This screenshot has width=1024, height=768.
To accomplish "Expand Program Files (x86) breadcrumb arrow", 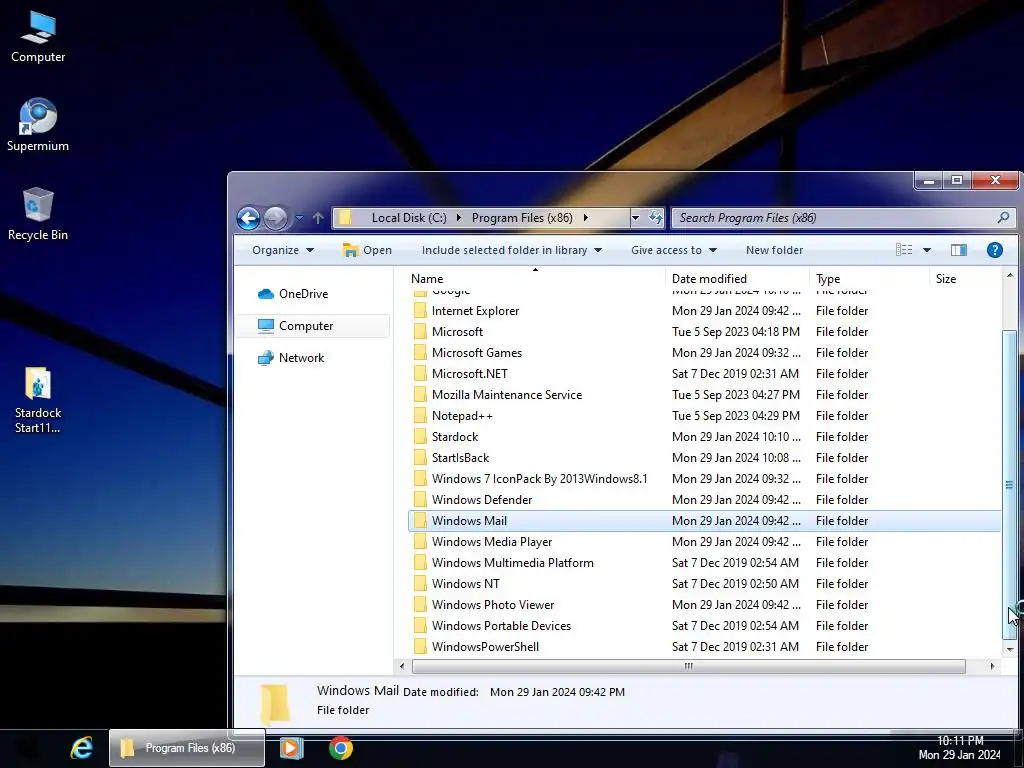I will (x=585, y=218).
